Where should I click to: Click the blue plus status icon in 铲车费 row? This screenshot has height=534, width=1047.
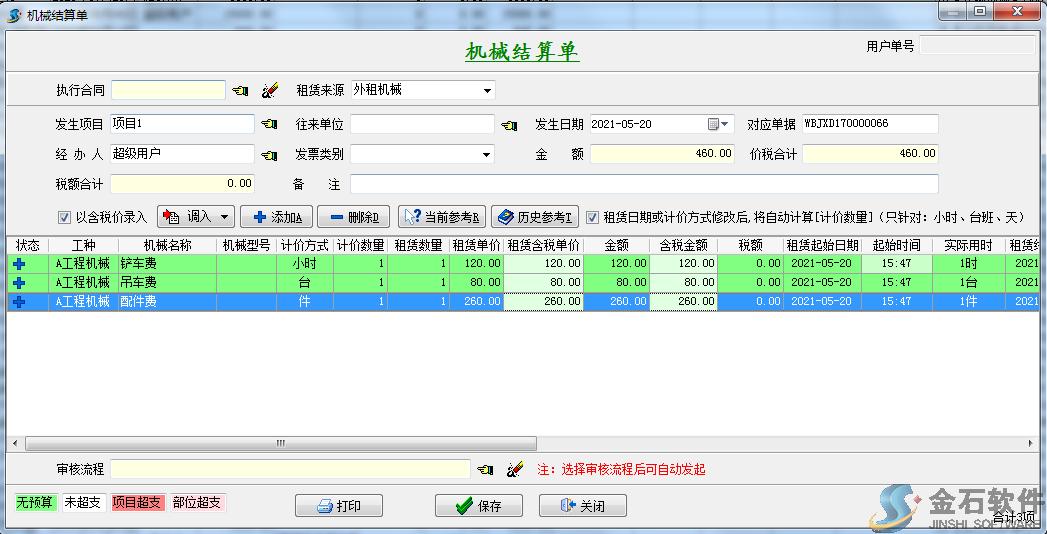(x=18, y=264)
